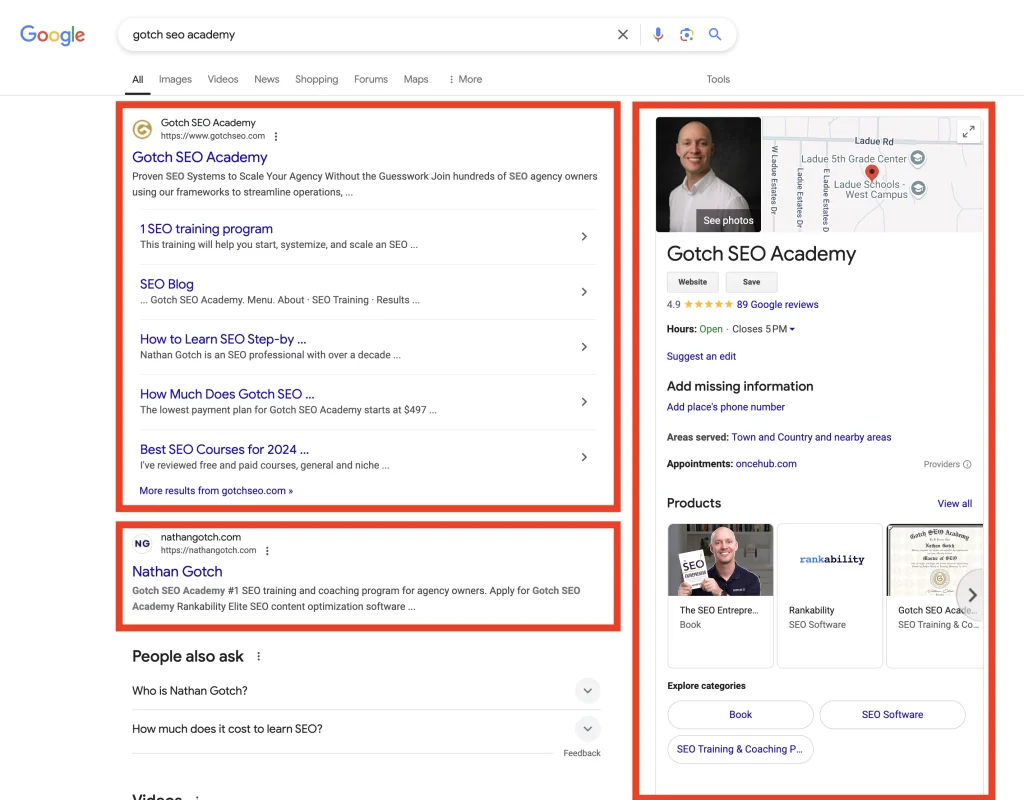1024x800 pixels.
Task: Select the Book category chip
Action: point(741,714)
